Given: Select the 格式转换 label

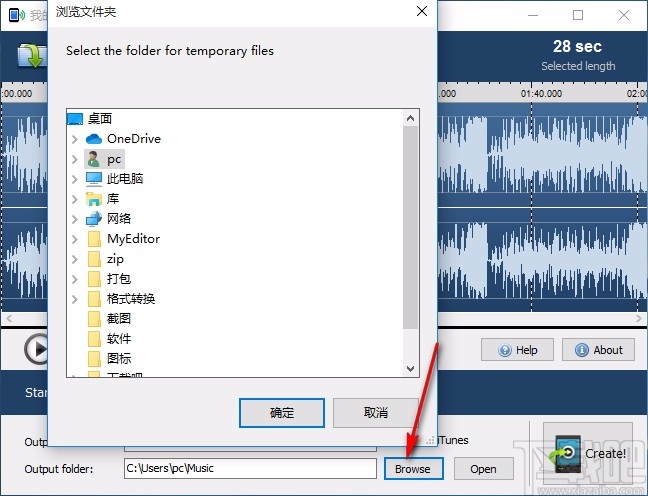Looking at the screenshot, I should [131, 298].
